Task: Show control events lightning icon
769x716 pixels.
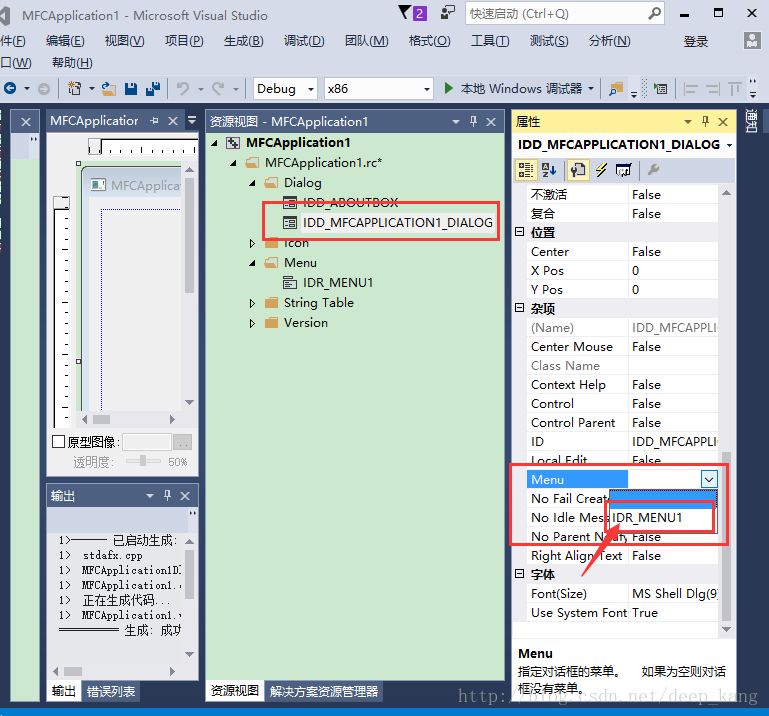Action: [601, 170]
